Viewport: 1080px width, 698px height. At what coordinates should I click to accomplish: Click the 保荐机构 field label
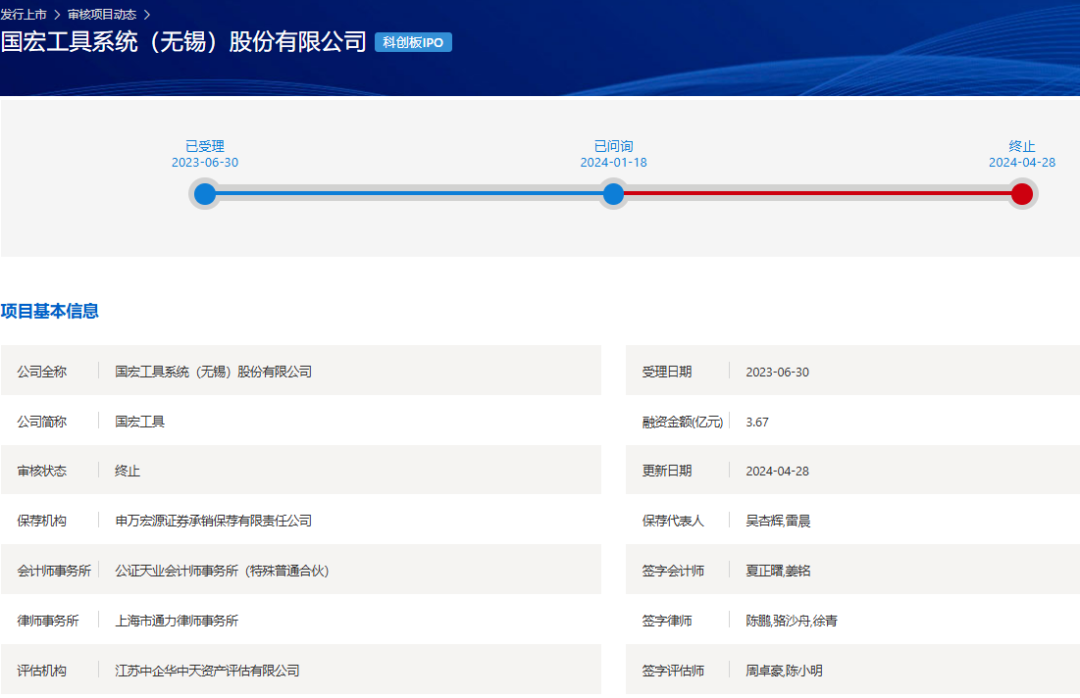pos(42,521)
